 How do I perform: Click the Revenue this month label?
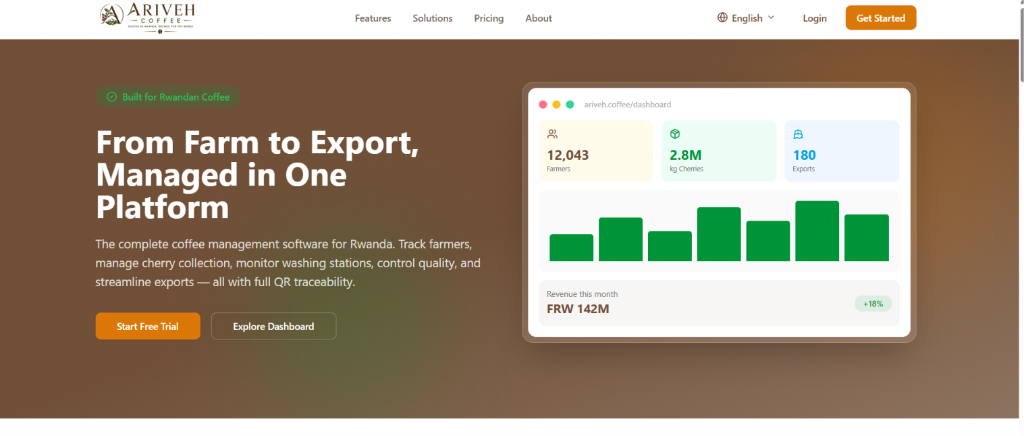[582, 294]
